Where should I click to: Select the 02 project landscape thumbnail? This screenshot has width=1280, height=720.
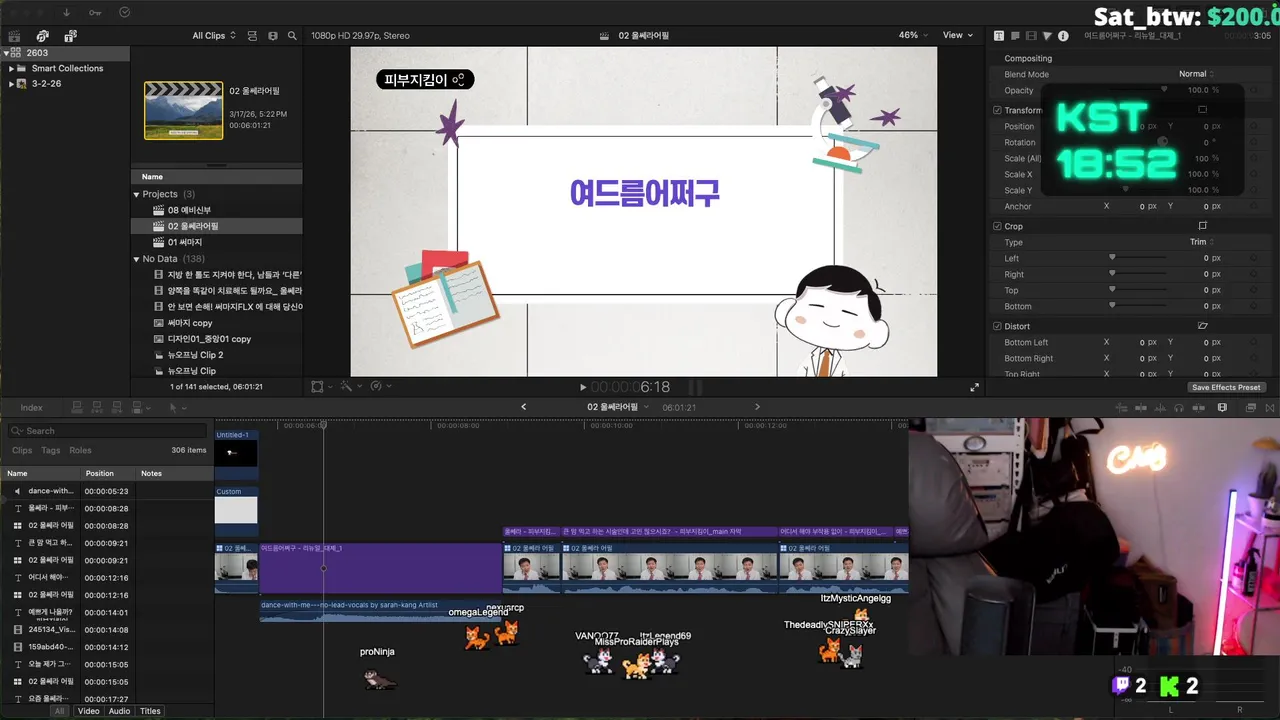tap(183, 110)
